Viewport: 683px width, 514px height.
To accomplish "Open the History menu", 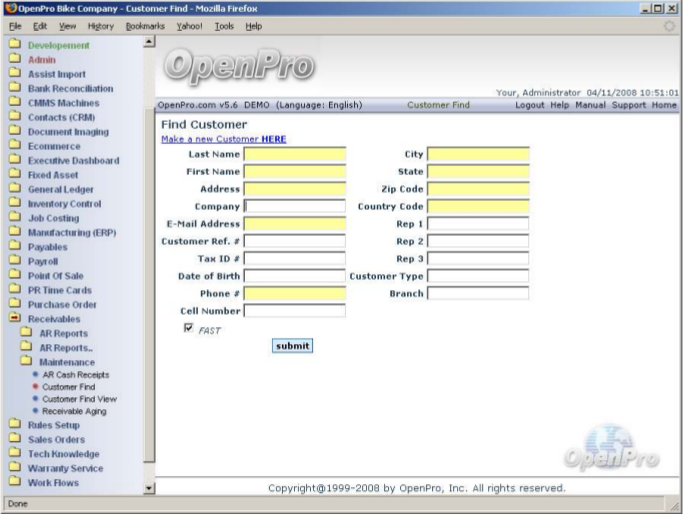I will pyautogui.click(x=100, y=26).
